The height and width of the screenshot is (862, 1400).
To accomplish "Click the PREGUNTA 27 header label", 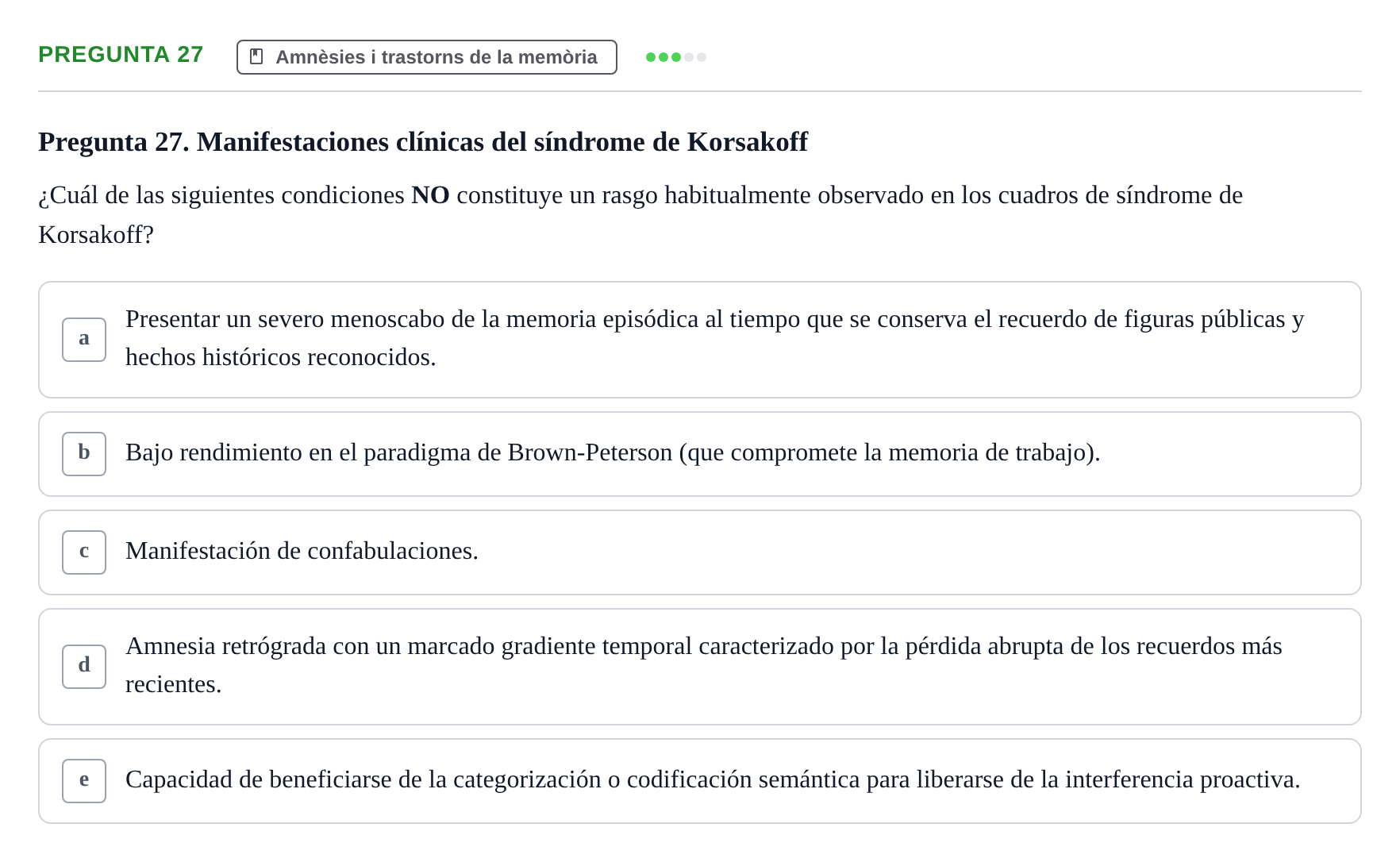I will coord(121,54).
